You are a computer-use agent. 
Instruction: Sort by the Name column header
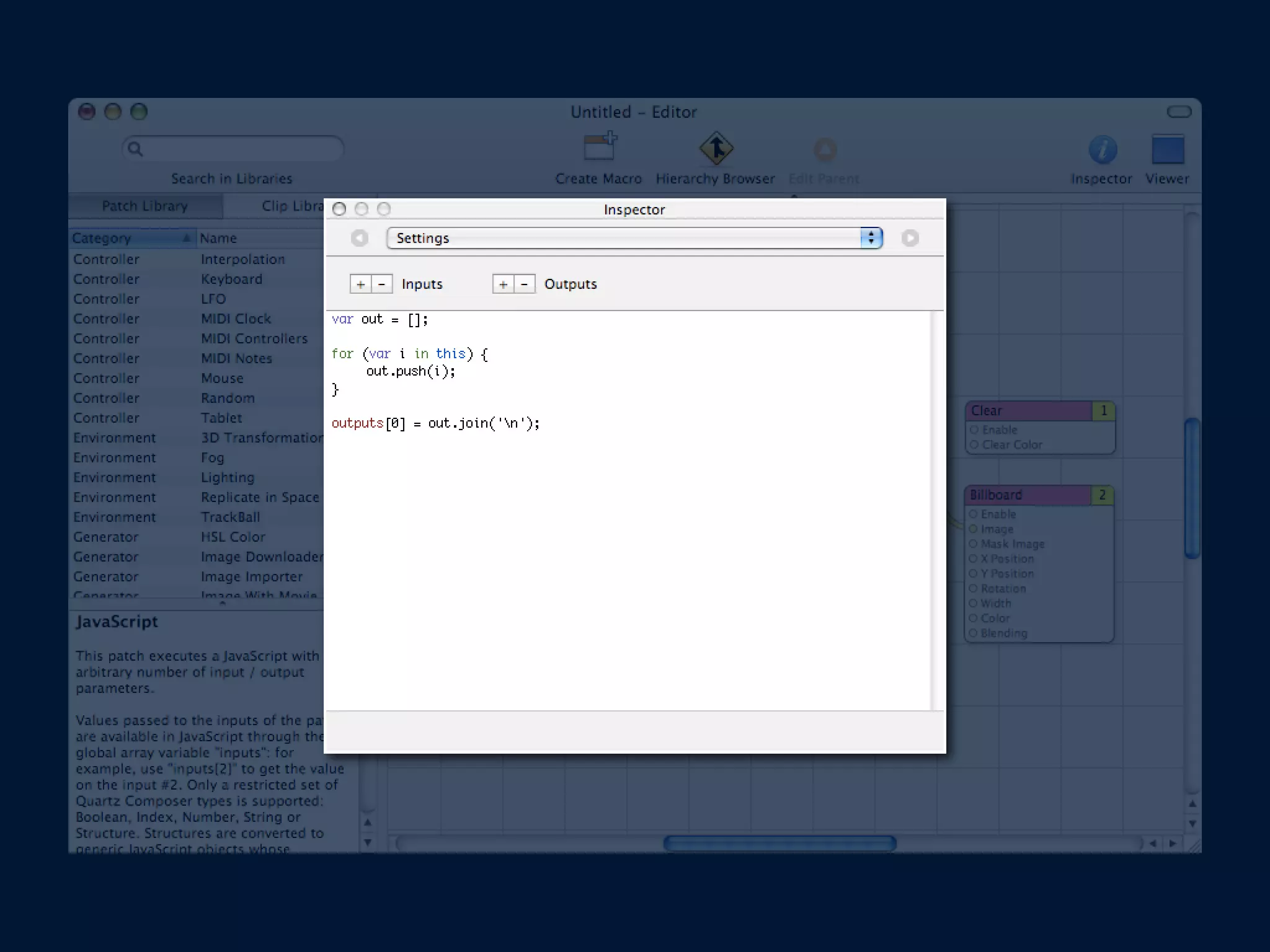coord(260,238)
